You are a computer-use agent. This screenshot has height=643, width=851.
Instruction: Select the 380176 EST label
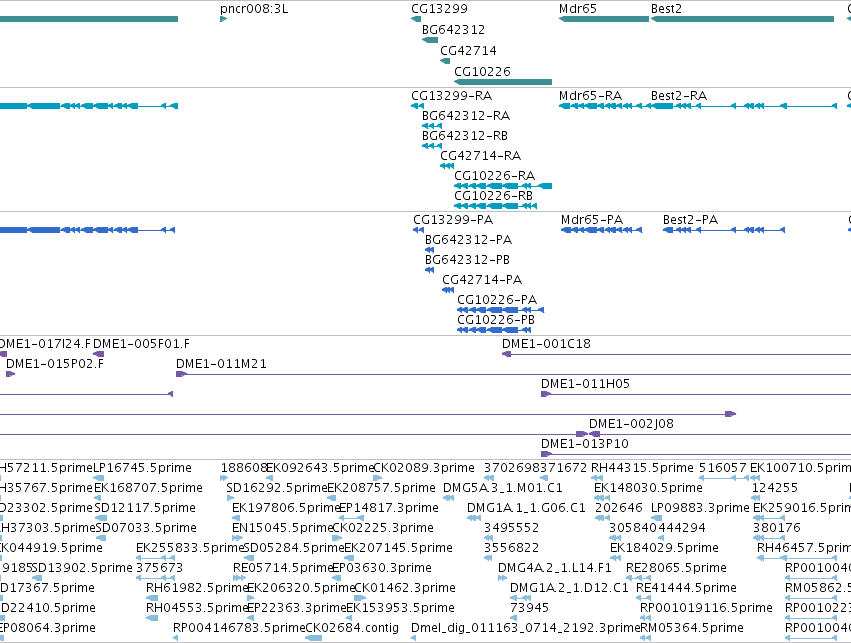point(777,528)
